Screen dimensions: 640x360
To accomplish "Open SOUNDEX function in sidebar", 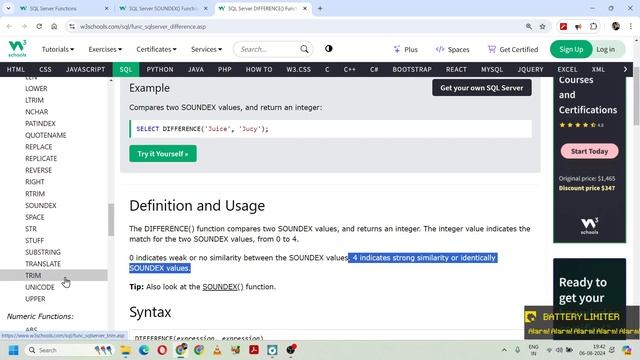I will [x=41, y=206].
